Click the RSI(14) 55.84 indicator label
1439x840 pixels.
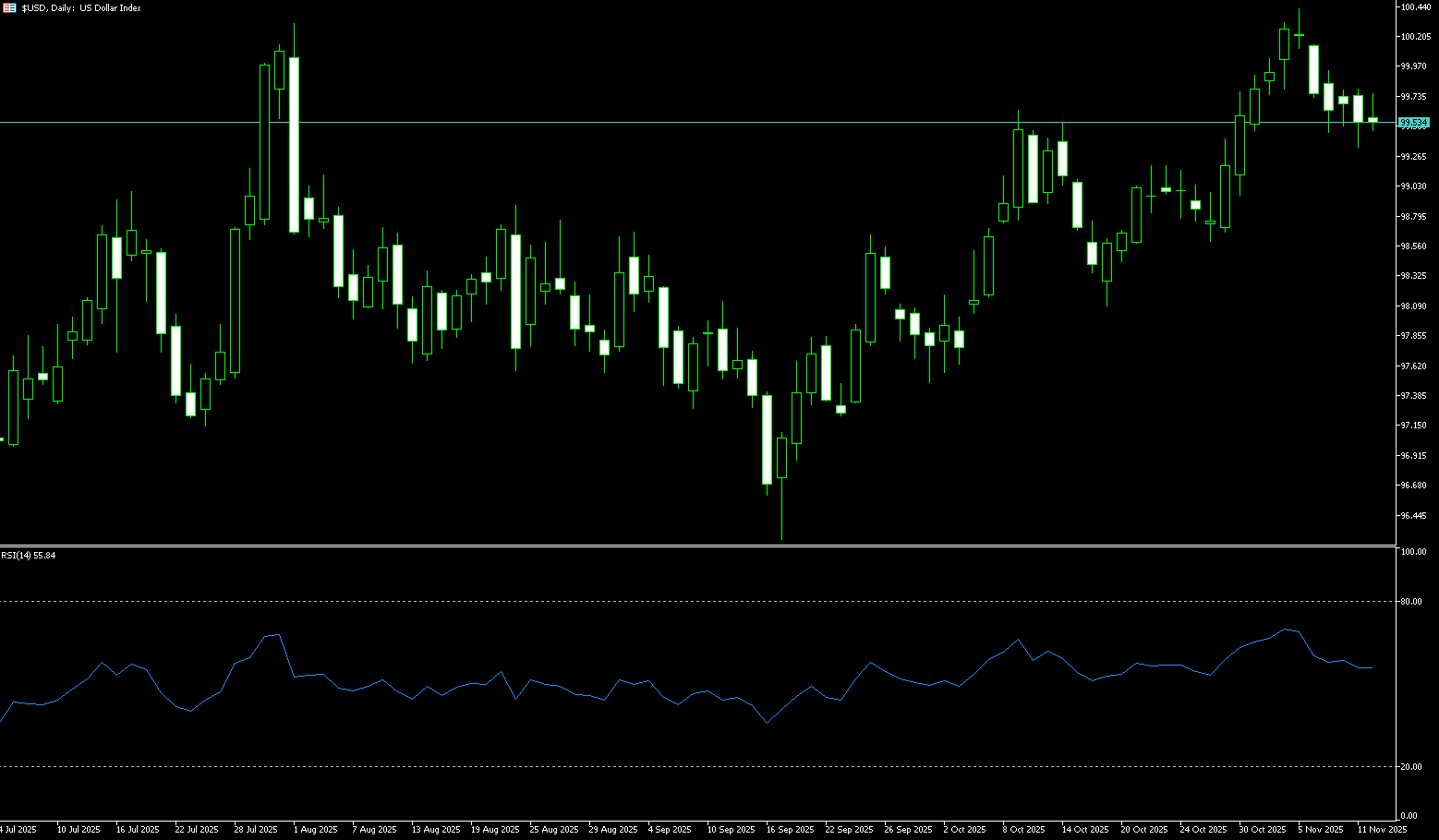[29, 556]
